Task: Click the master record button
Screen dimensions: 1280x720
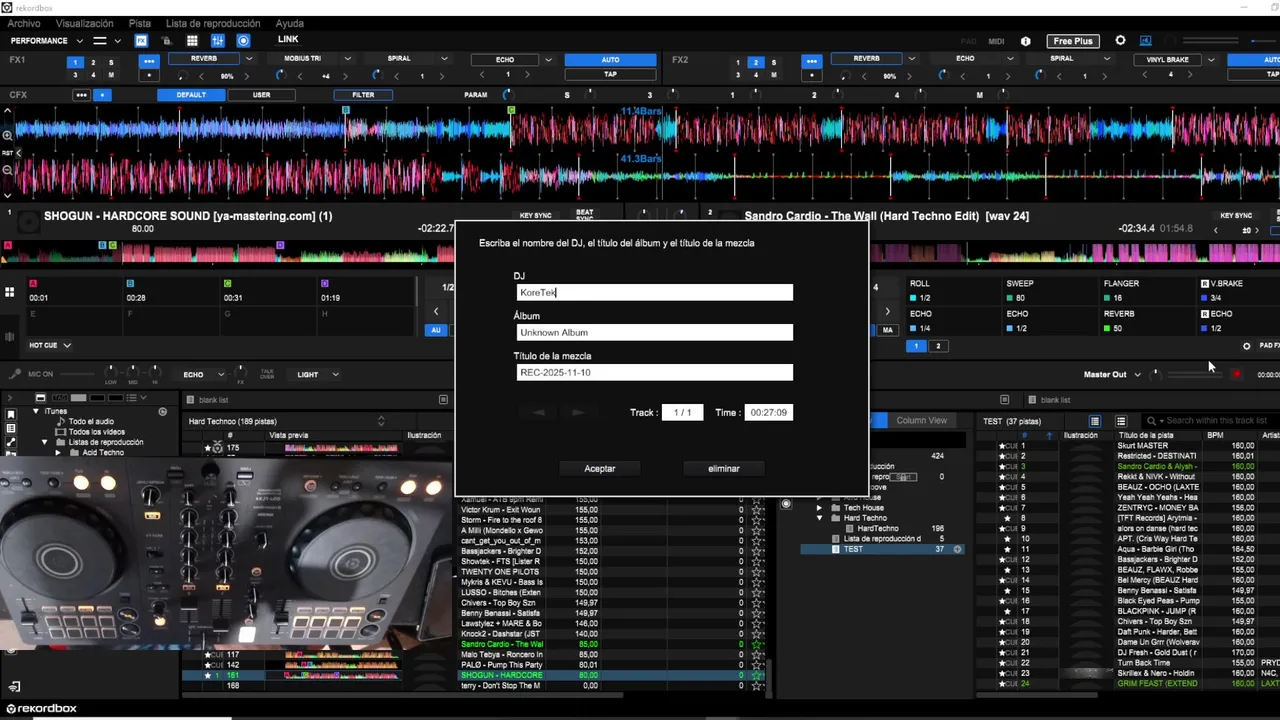Action: click(x=1237, y=374)
